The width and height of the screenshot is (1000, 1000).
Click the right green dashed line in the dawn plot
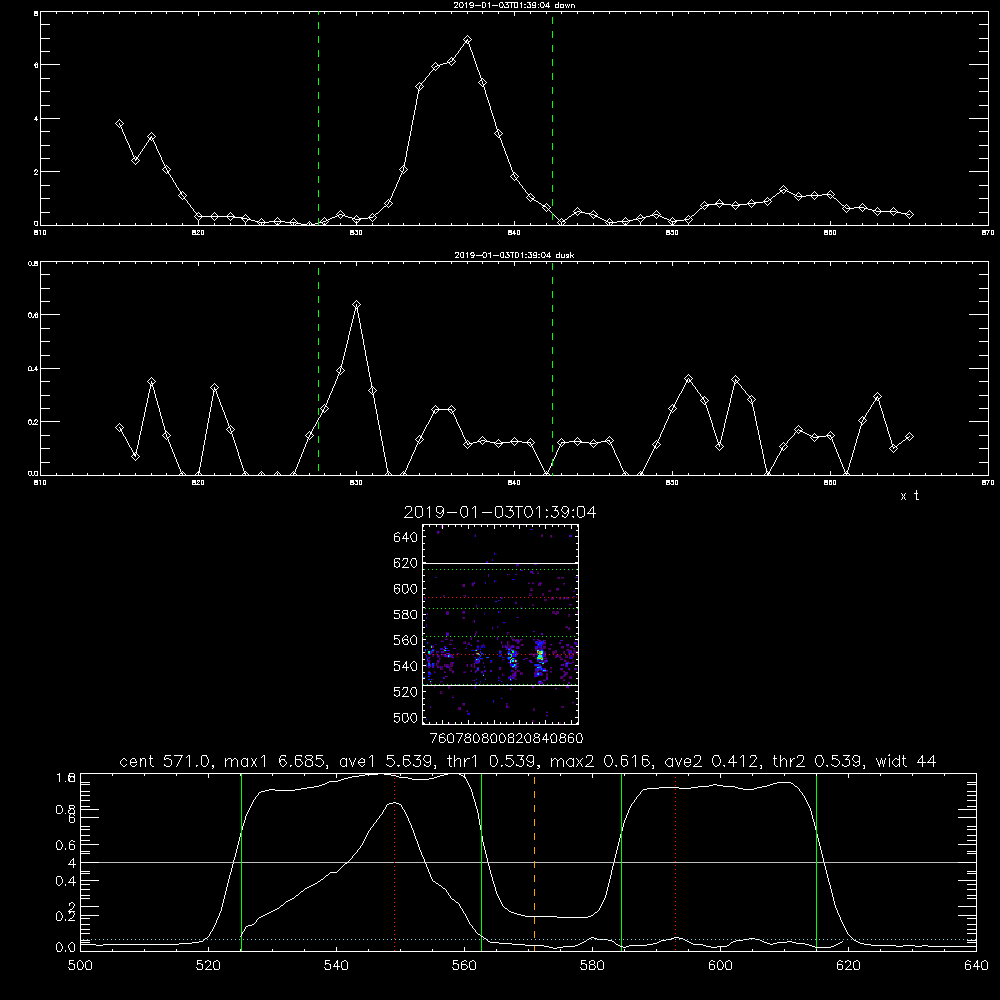pyautogui.click(x=552, y=118)
